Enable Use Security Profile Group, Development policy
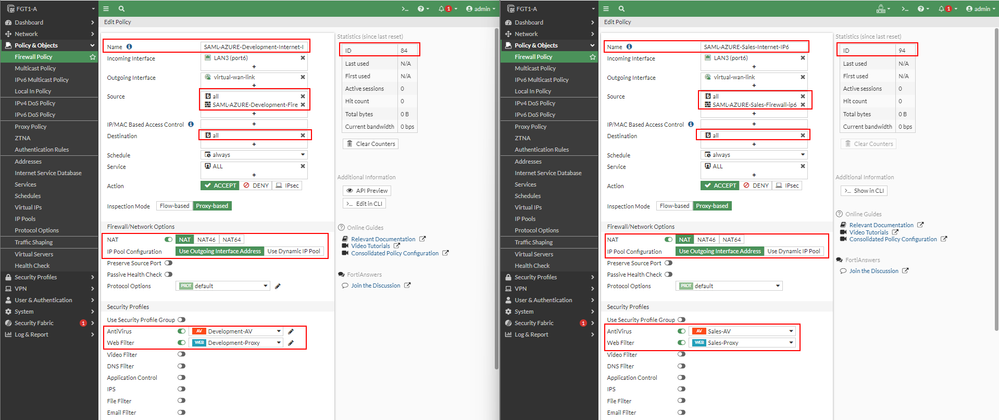The height and width of the screenshot is (420, 999). tap(182, 320)
